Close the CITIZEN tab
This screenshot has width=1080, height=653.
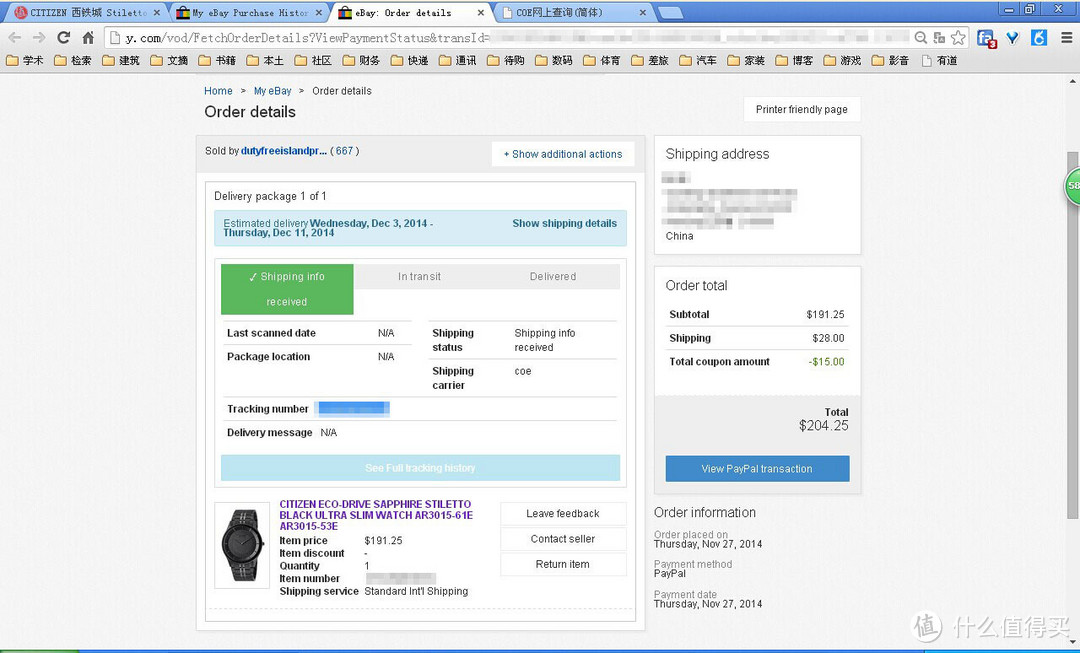click(156, 12)
